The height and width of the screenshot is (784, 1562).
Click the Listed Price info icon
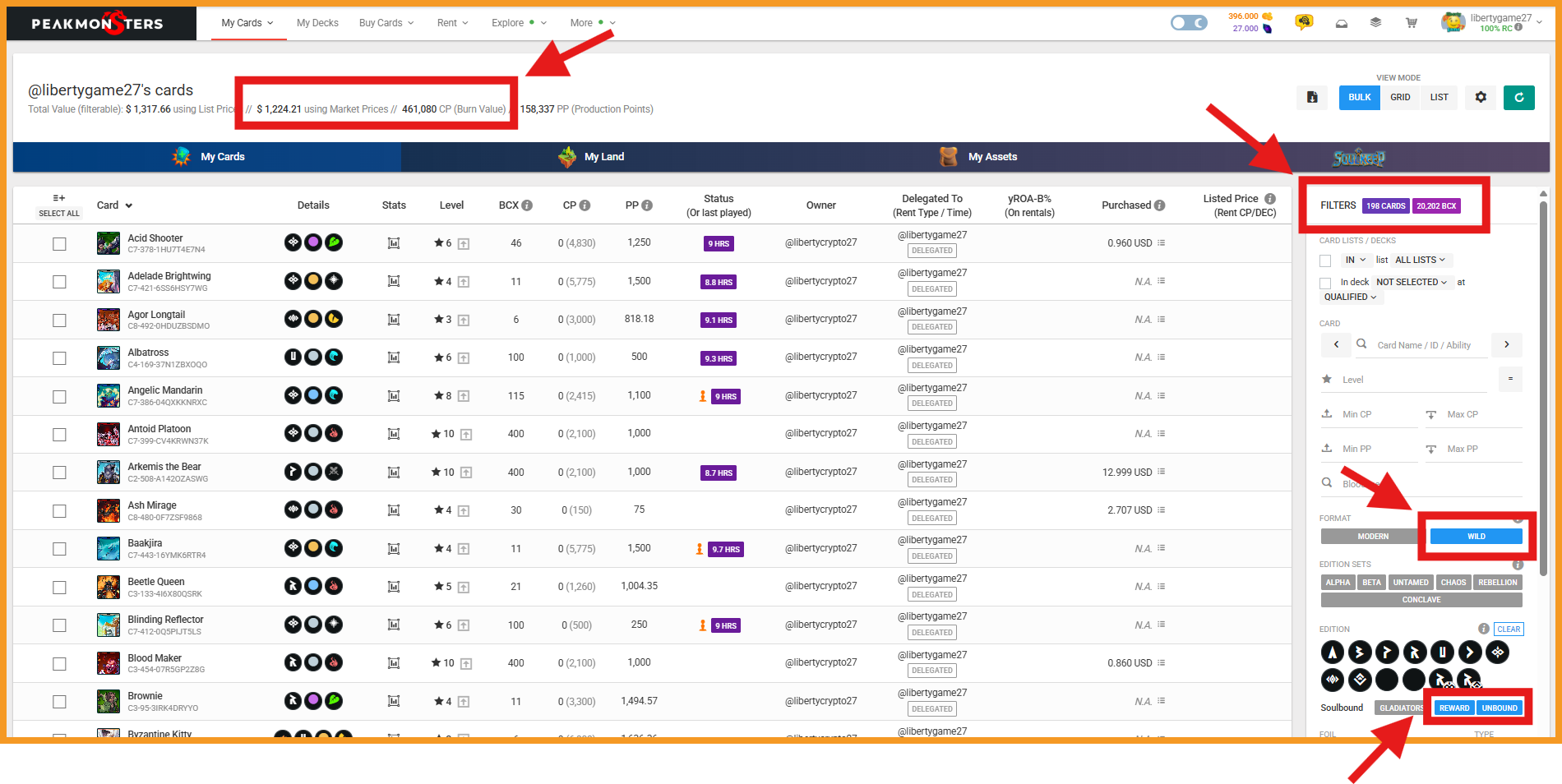1270,199
